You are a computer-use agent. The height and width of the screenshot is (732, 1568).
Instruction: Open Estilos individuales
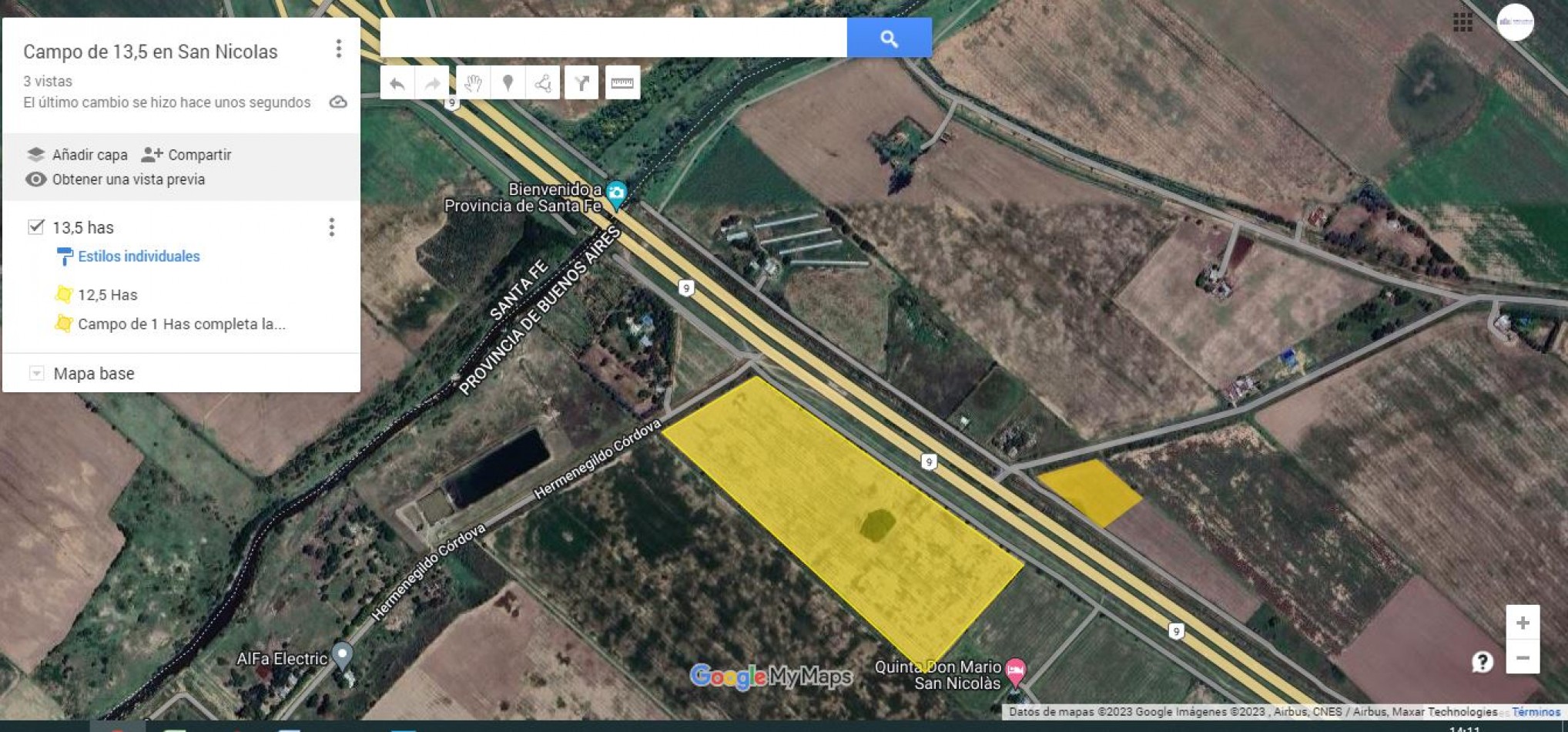(139, 256)
